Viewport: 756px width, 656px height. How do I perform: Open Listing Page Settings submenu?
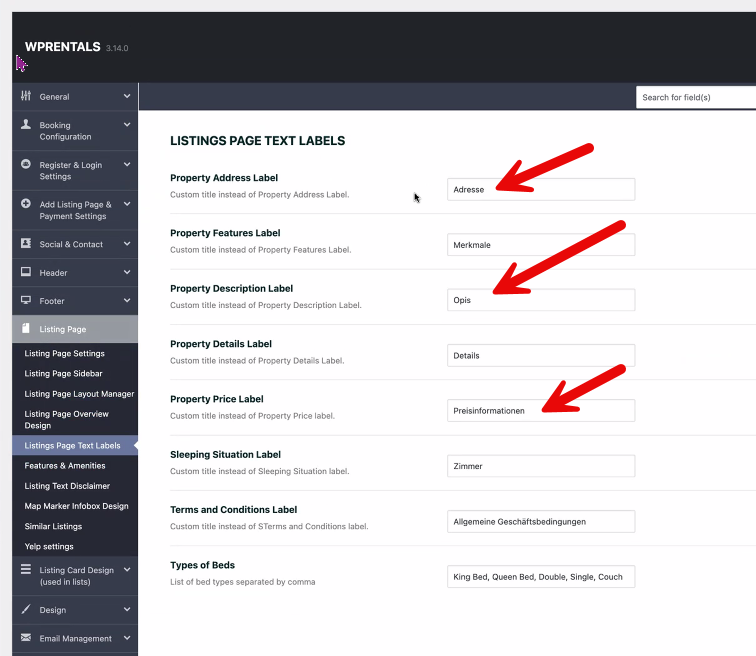[65, 353]
